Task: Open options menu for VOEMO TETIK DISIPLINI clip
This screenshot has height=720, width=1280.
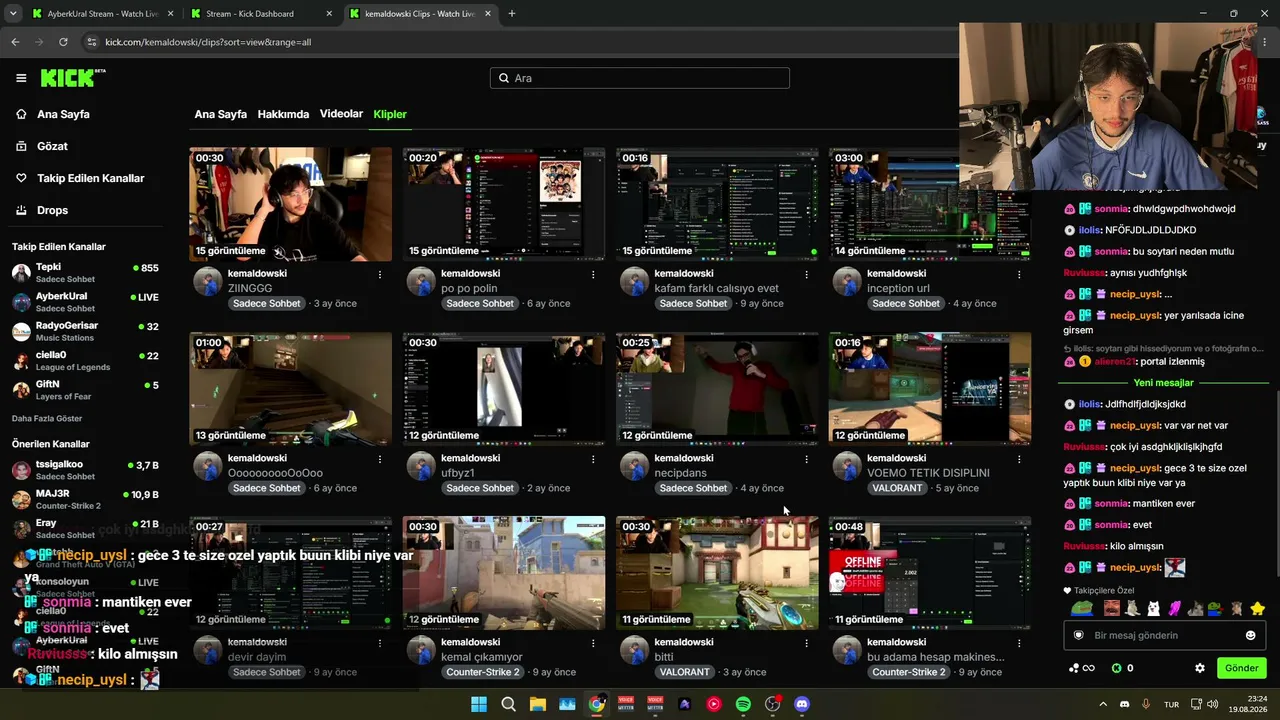Action: click(1020, 459)
